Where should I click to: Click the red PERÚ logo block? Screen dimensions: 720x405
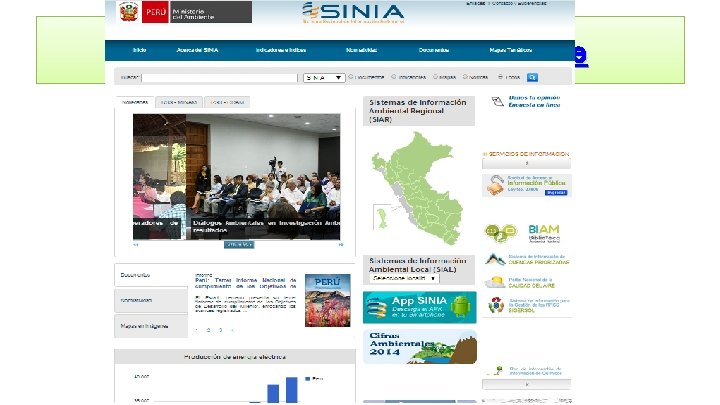(155, 12)
